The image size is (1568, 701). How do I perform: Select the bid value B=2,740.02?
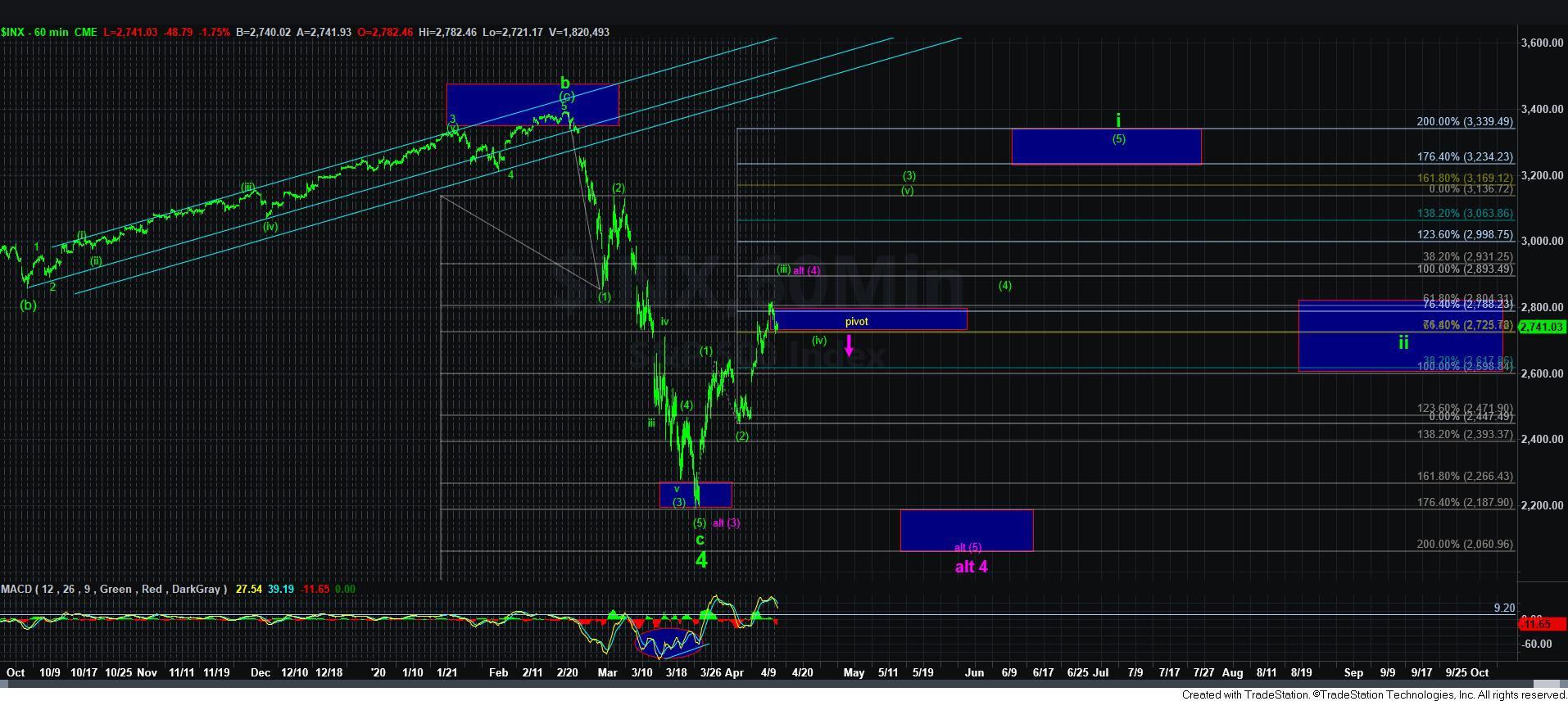tap(263, 32)
